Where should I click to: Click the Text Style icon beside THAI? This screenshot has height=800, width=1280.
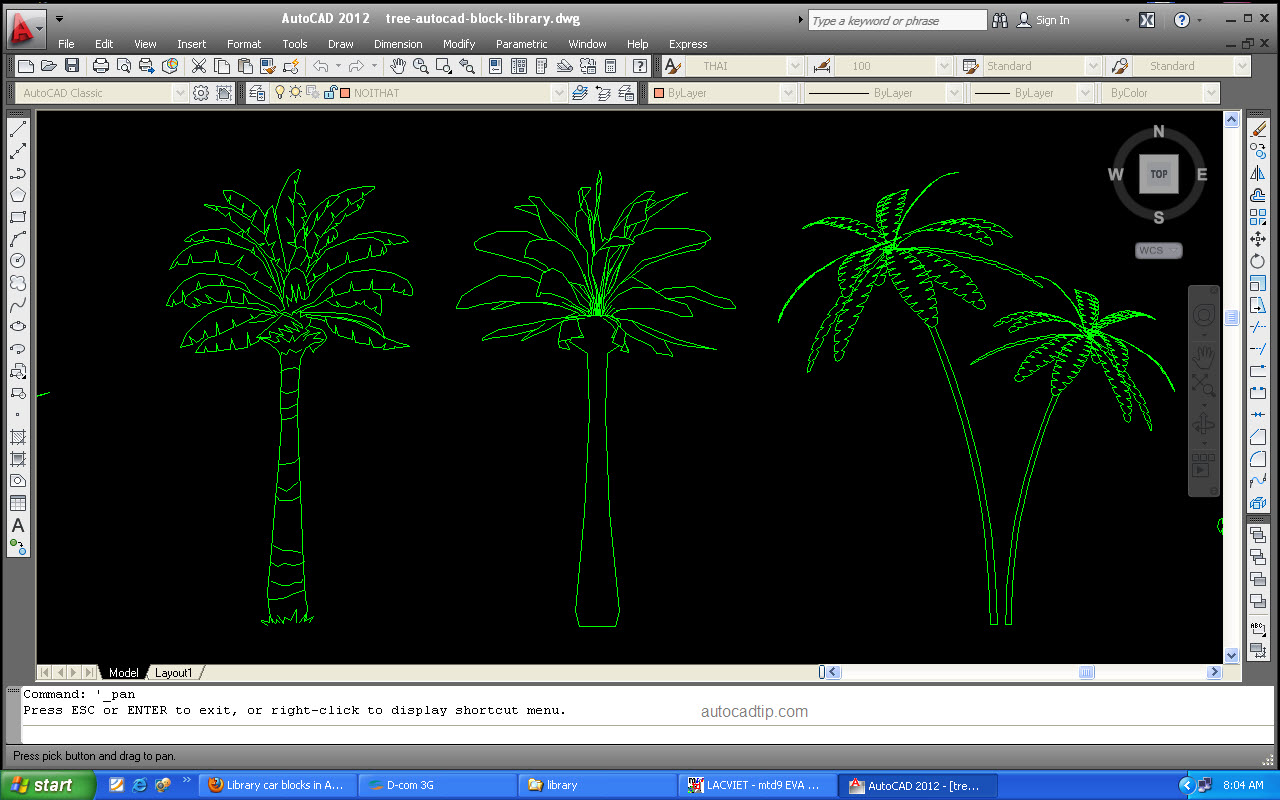point(673,66)
